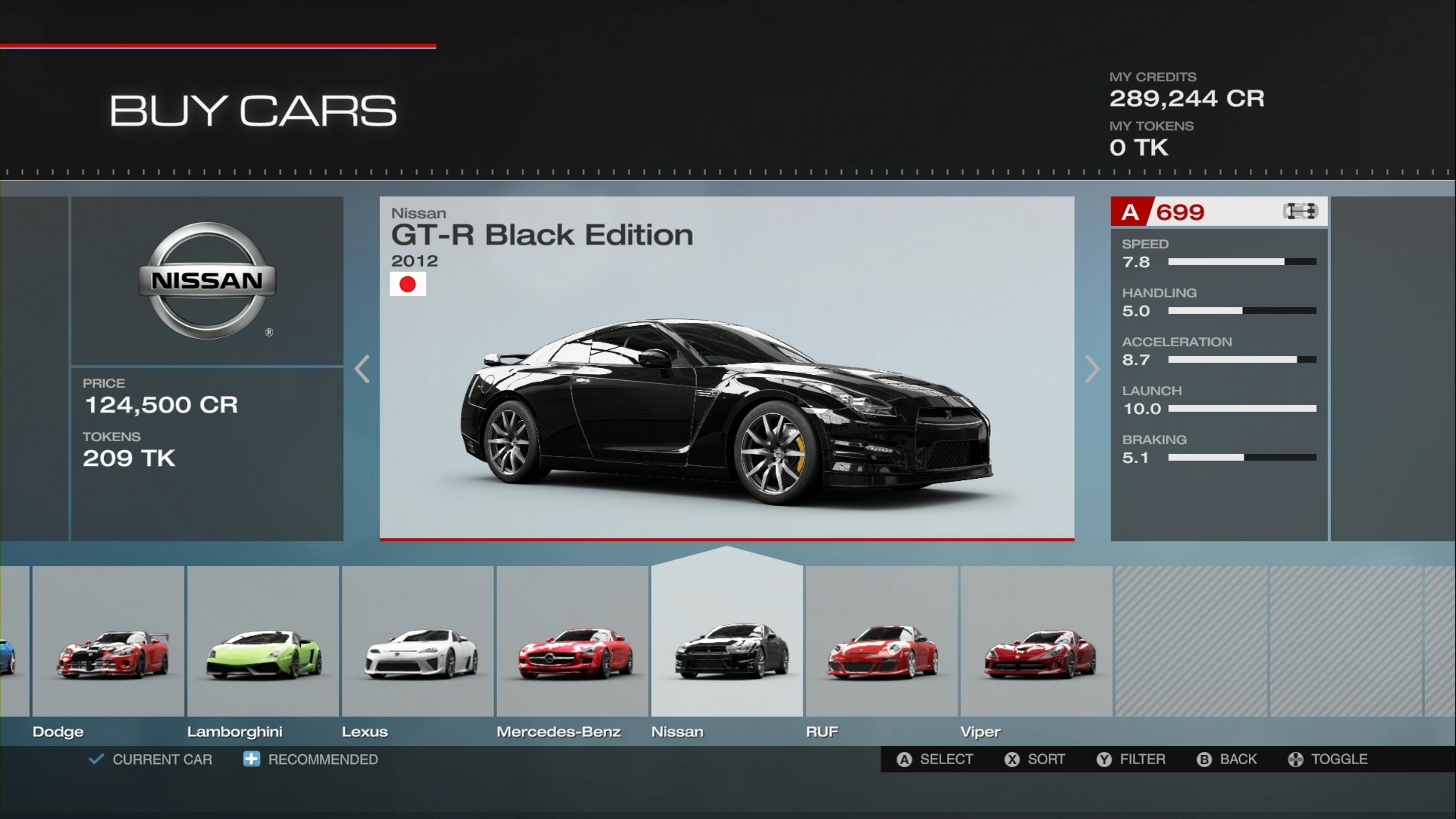The height and width of the screenshot is (819, 1456).
Task: Click the Nissan logo emblem
Action: pos(207,280)
